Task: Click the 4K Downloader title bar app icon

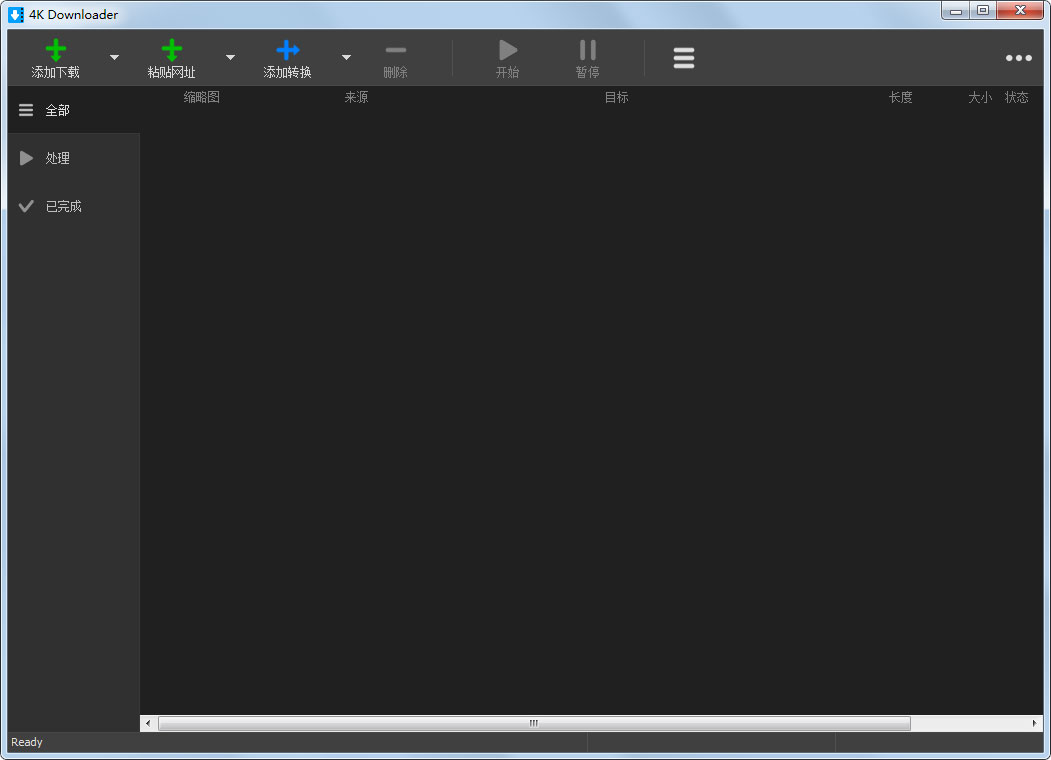Action: coord(16,14)
